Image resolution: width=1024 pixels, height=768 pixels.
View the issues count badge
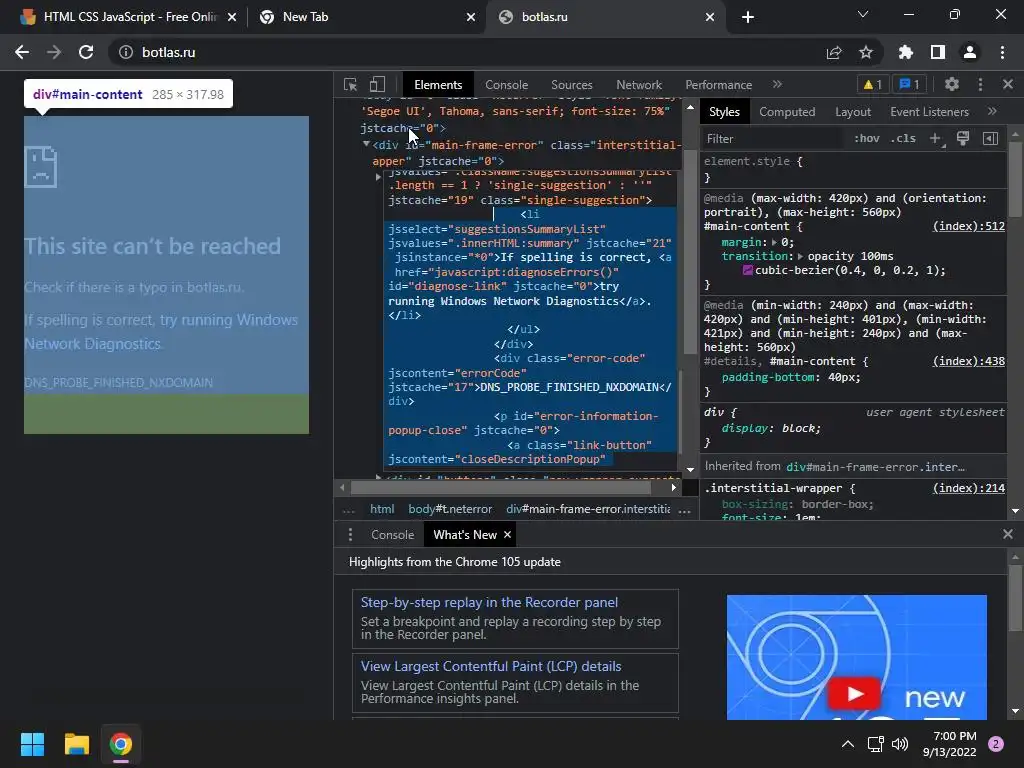click(909, 84)
